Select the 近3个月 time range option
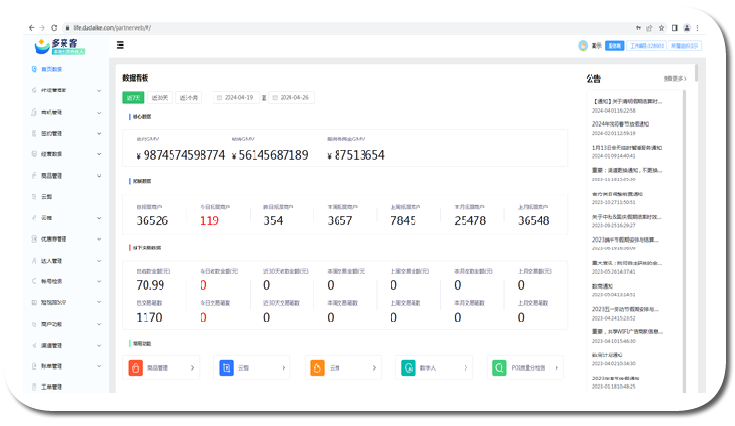735x426 pixels. pyautogui.click(x=189, y=98)
